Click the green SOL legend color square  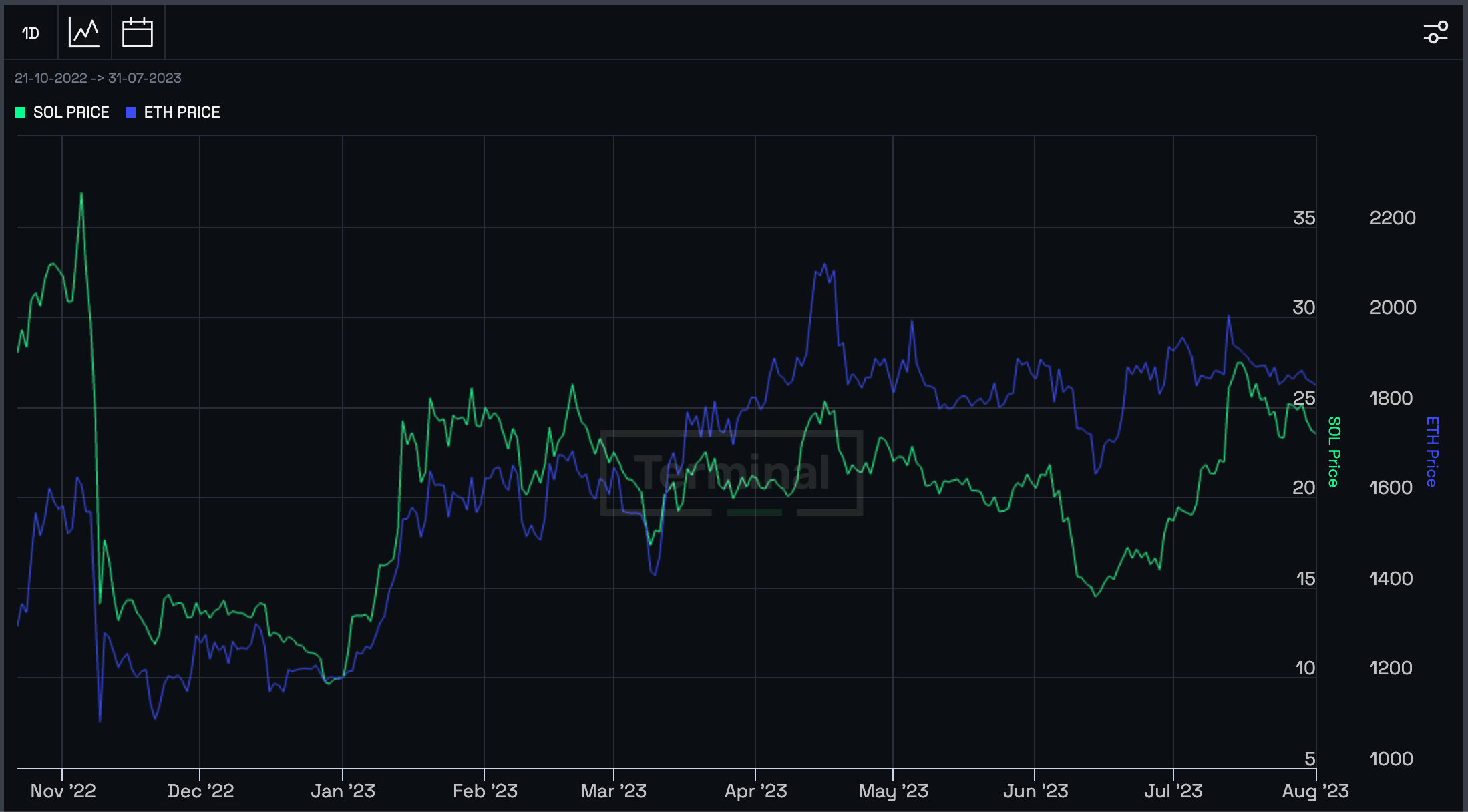click(20, 112)
